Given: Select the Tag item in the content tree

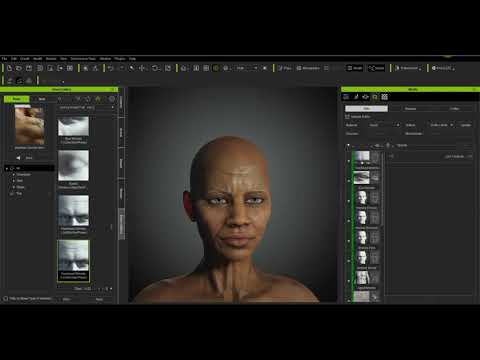Looking at the screenshot, I should coord(19,193).
